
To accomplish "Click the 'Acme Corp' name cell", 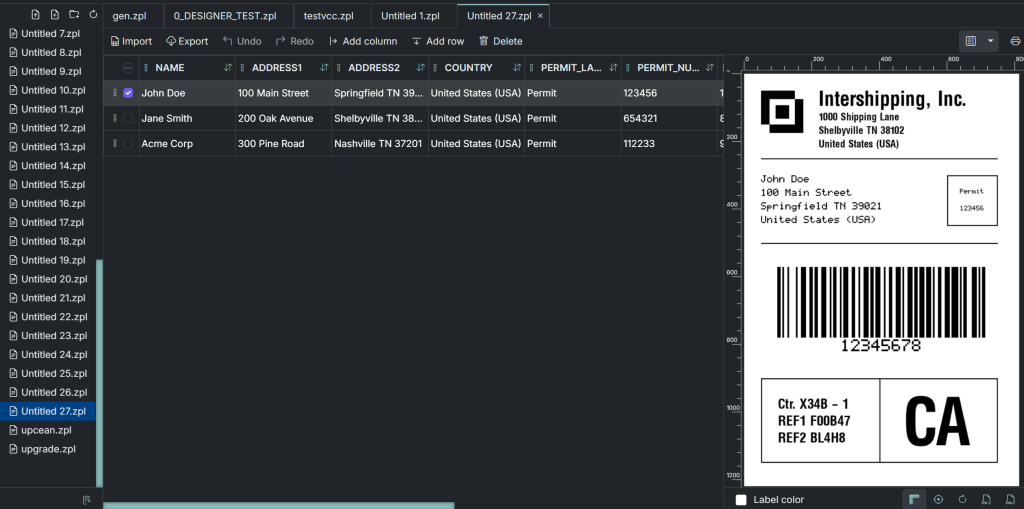I will [187, 143].
